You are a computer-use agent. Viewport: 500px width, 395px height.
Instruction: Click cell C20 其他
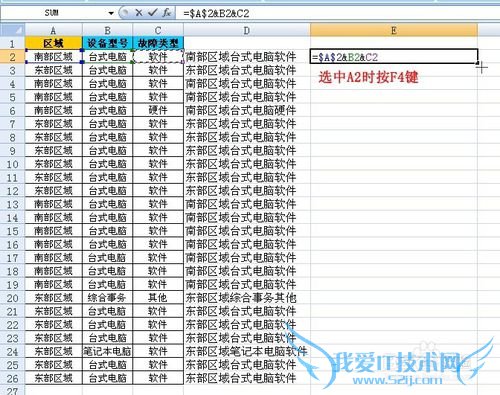[158, 298]
